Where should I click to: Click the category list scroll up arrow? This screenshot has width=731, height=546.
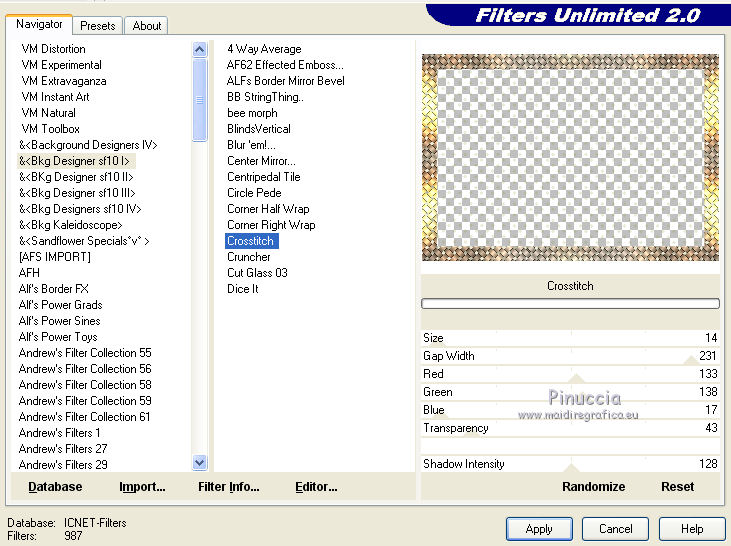[200, 49]
